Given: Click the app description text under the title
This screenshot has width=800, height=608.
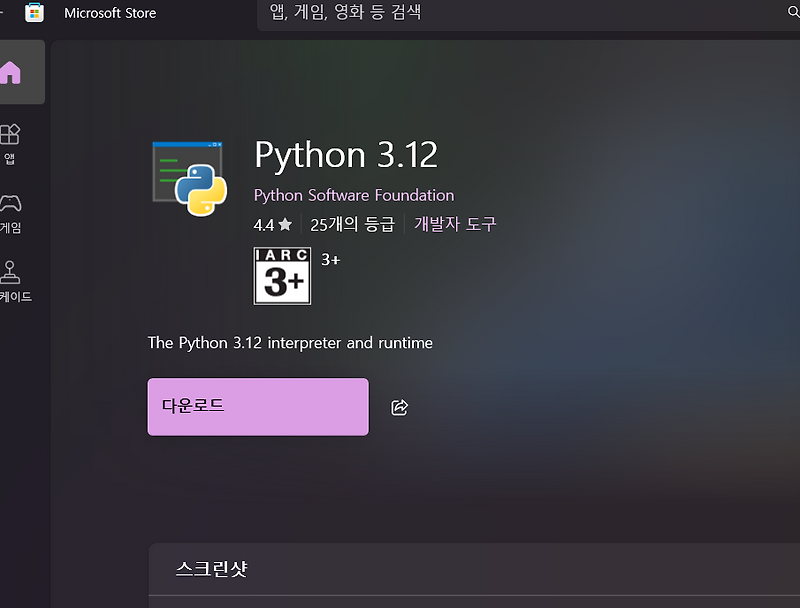Looking at the screenshot, I should pos(290,342).
